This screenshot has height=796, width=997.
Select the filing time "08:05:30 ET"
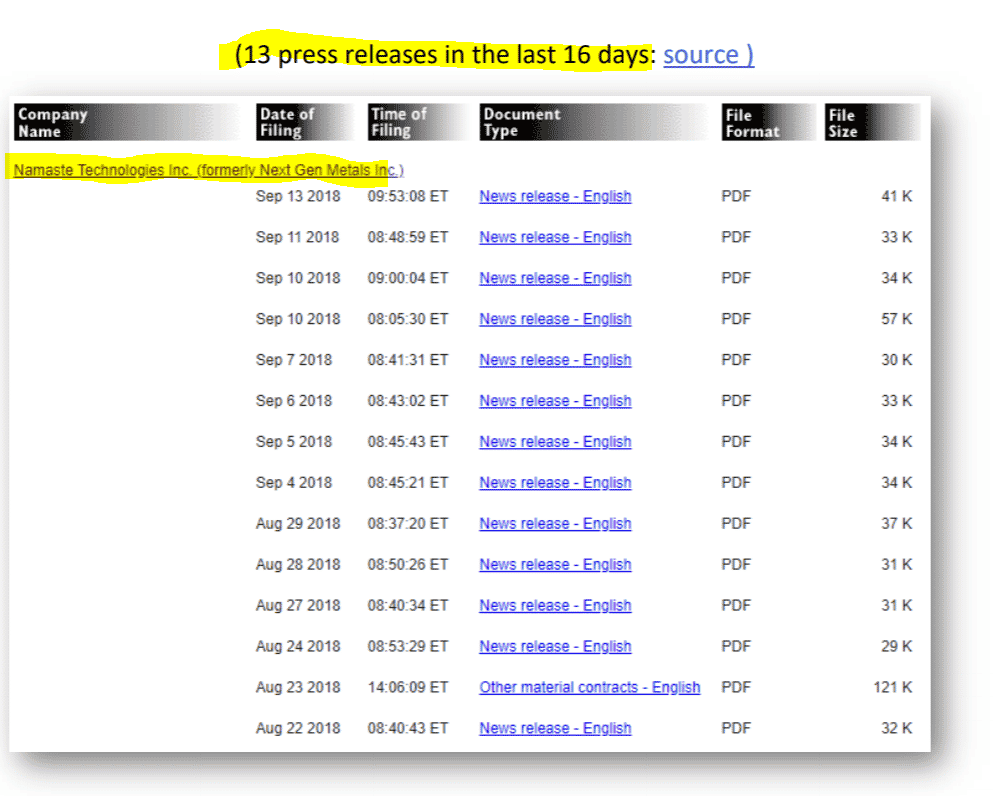coord(408,319)
